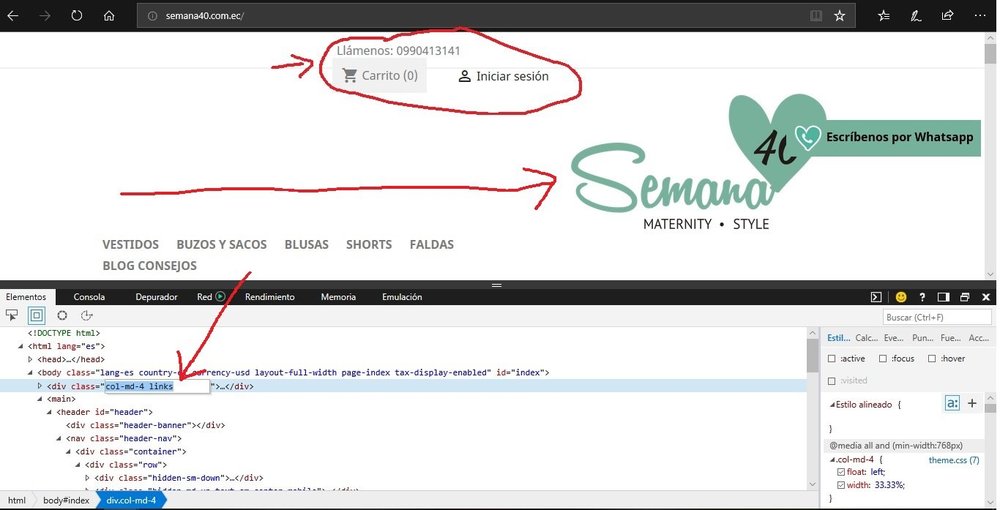
Task: Expand the head node
Action: tap(31, 360)
